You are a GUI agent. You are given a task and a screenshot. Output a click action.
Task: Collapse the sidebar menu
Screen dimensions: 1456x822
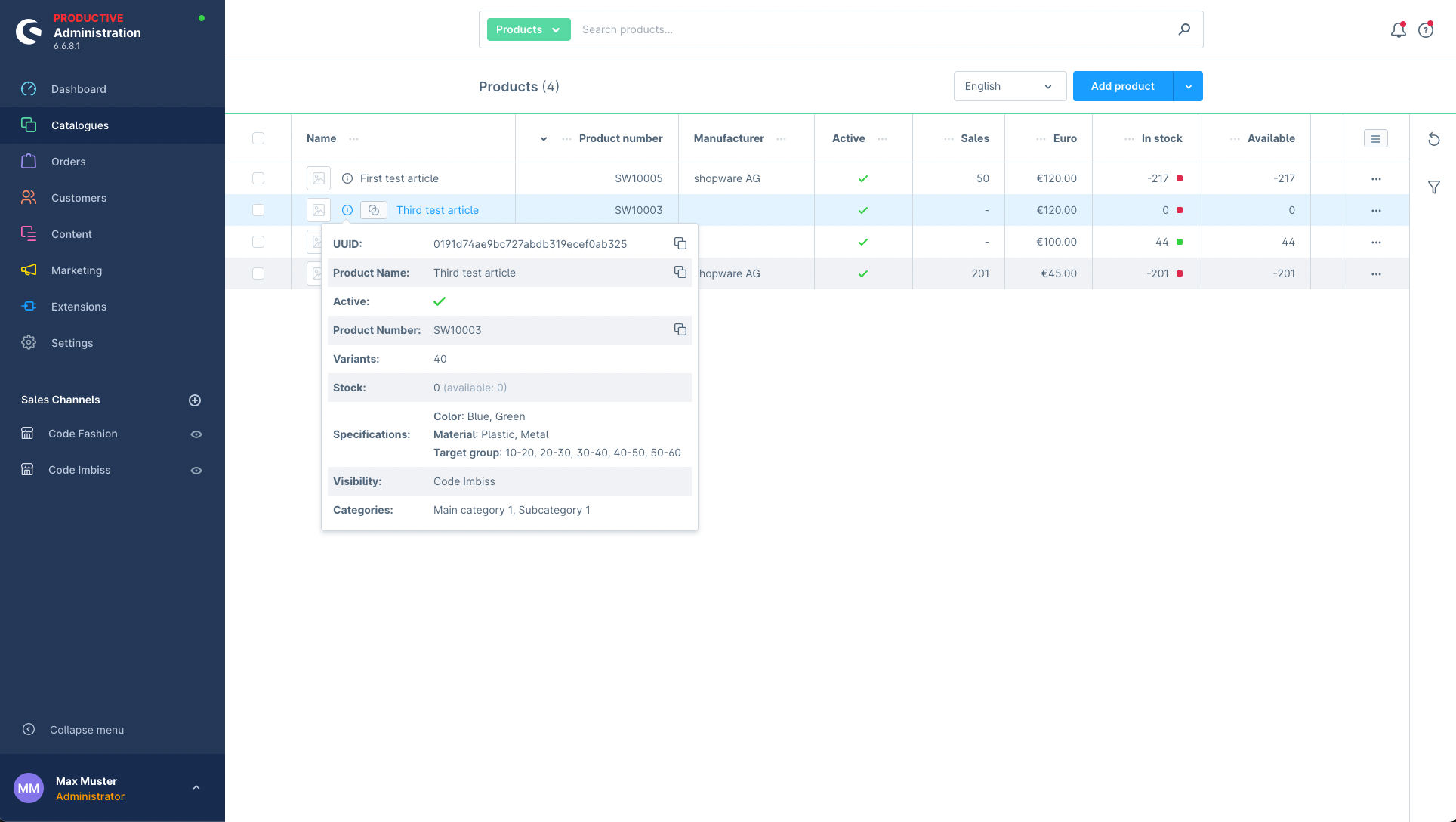tap(73, 730)
